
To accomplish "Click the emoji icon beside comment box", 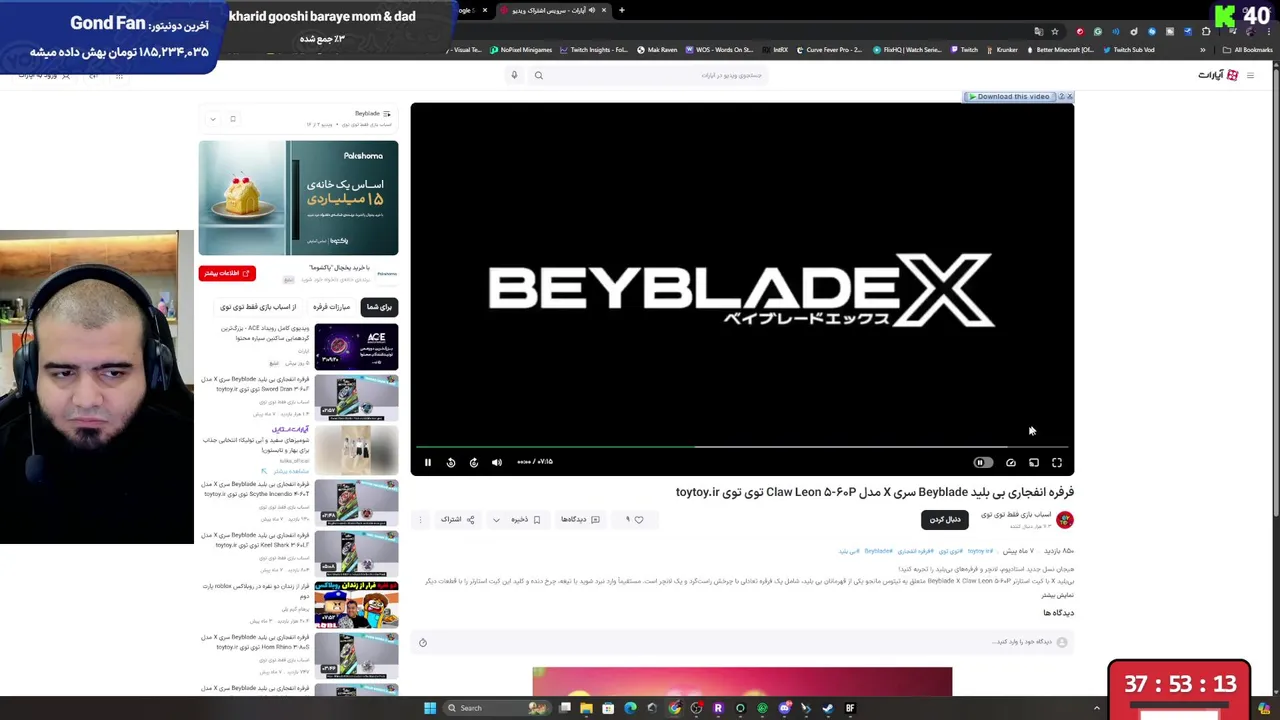I will pos(423,642).
